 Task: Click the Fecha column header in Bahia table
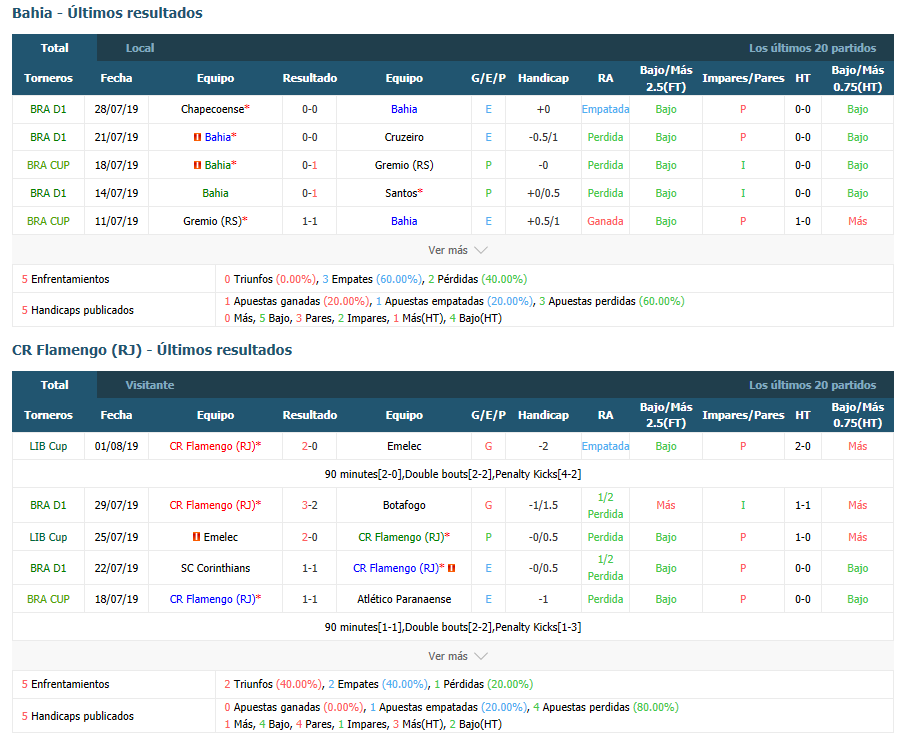pyautogui.click(x=116, y=78)
